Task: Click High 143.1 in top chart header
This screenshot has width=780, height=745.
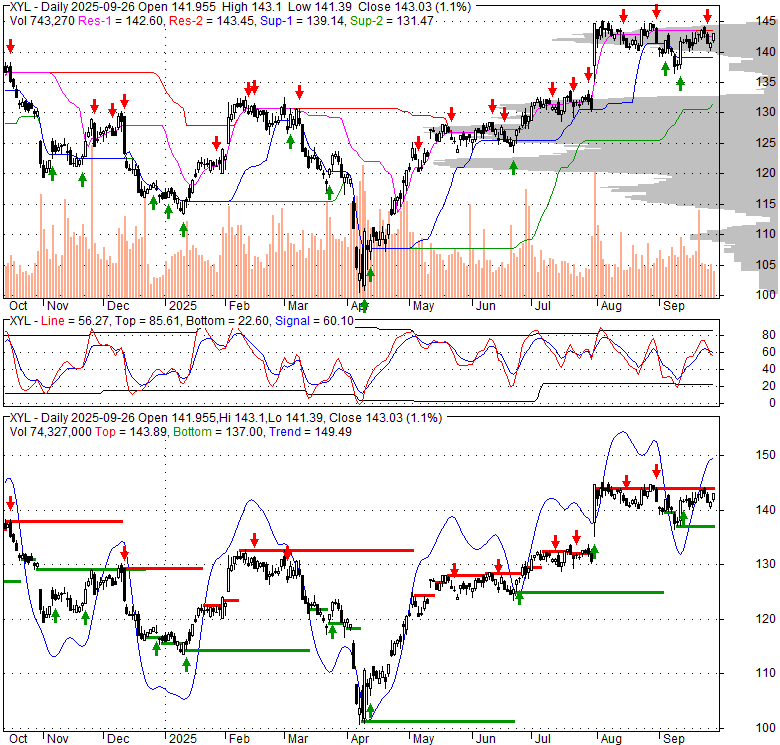Action: (252, 7)
